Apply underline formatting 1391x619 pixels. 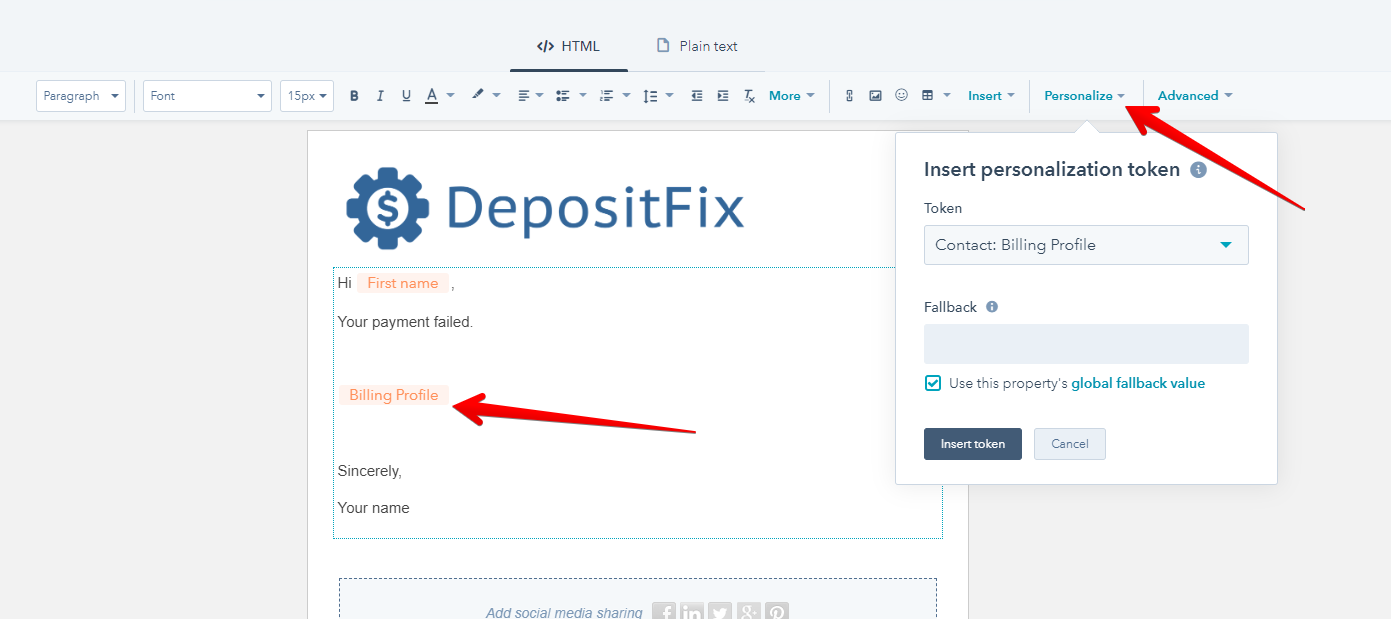(x=406, y=96)
